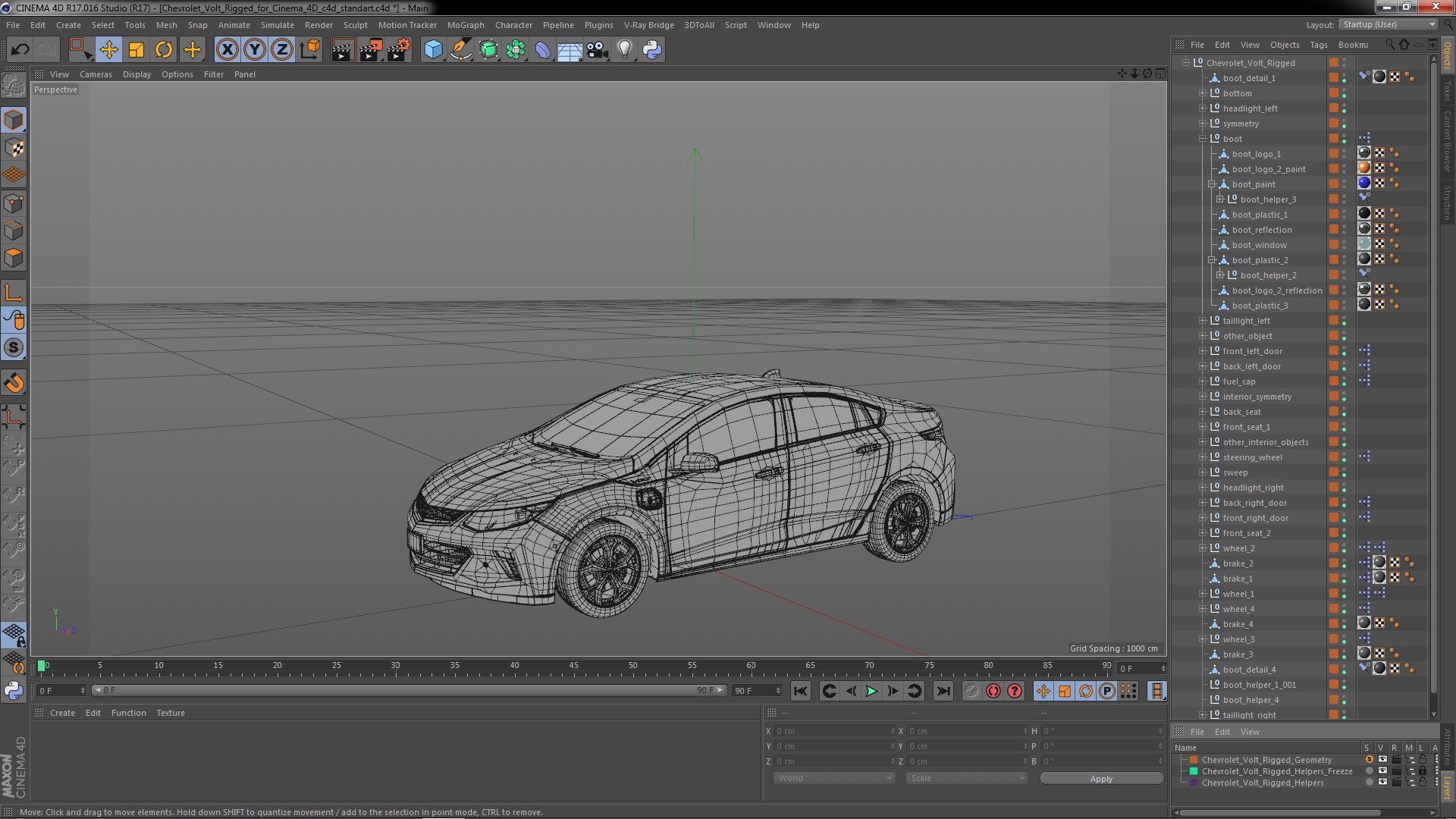Screen dimensions: 1456x819
Task: Expand the steering_wheel object
Action: 1203,457
